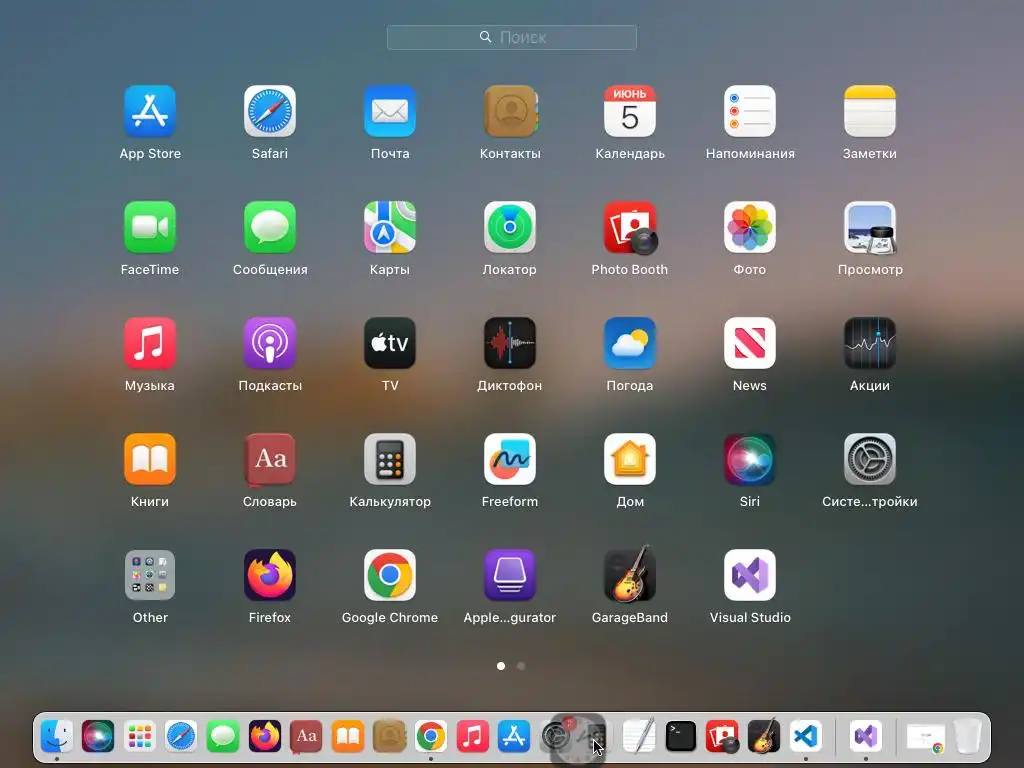Switch to the second Launchpad page dot
Screen dimensions: 1024x768
click(520, 666)
